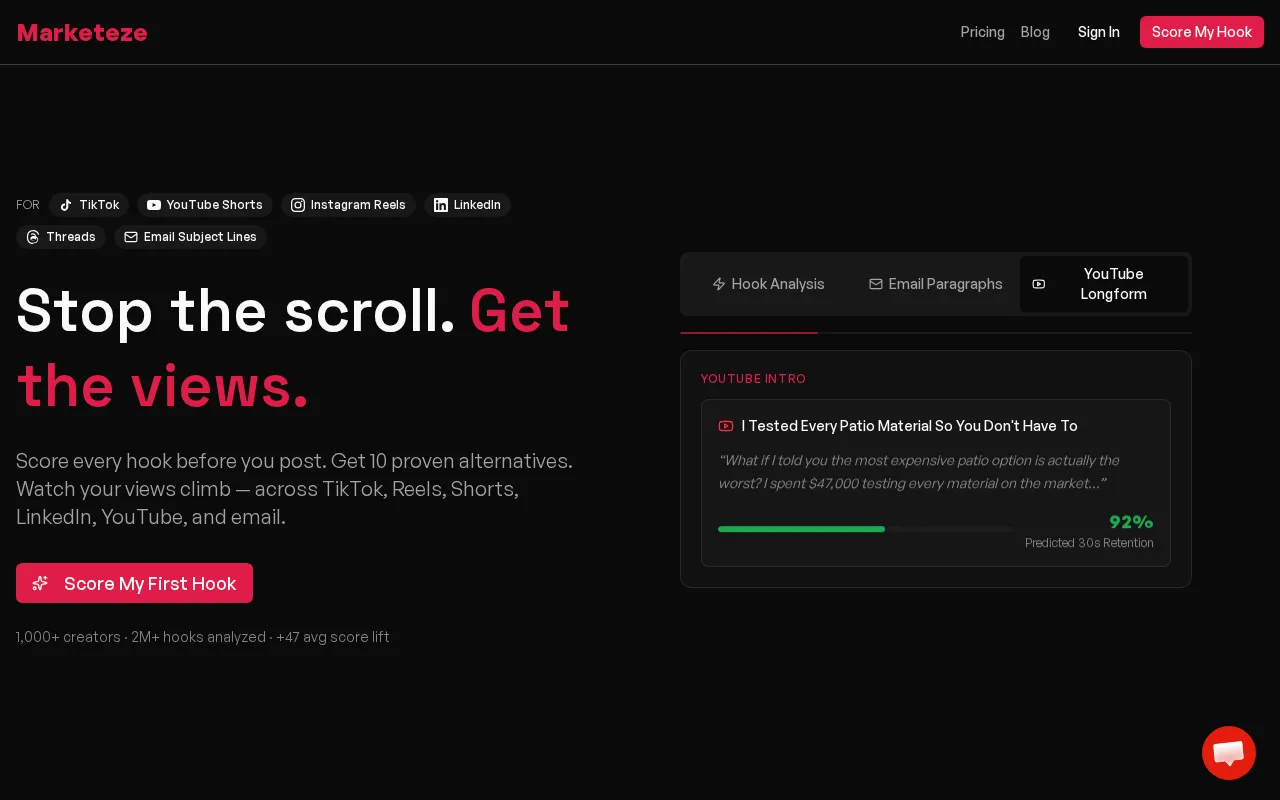Click the Threads logo icon
Image resolution: width=1280 pixels, height=800 pixels.
[x=33, y=237]
